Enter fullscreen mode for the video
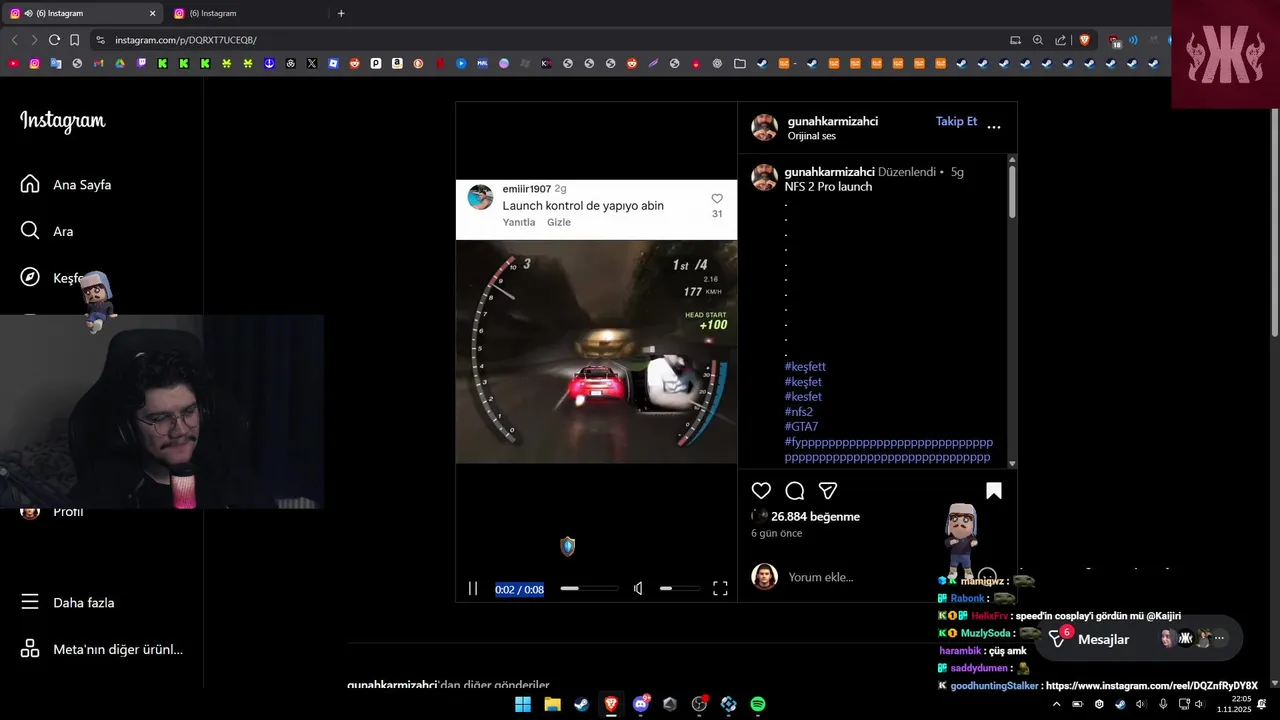Screen dimensions: 1280x720 pos(720,589)
